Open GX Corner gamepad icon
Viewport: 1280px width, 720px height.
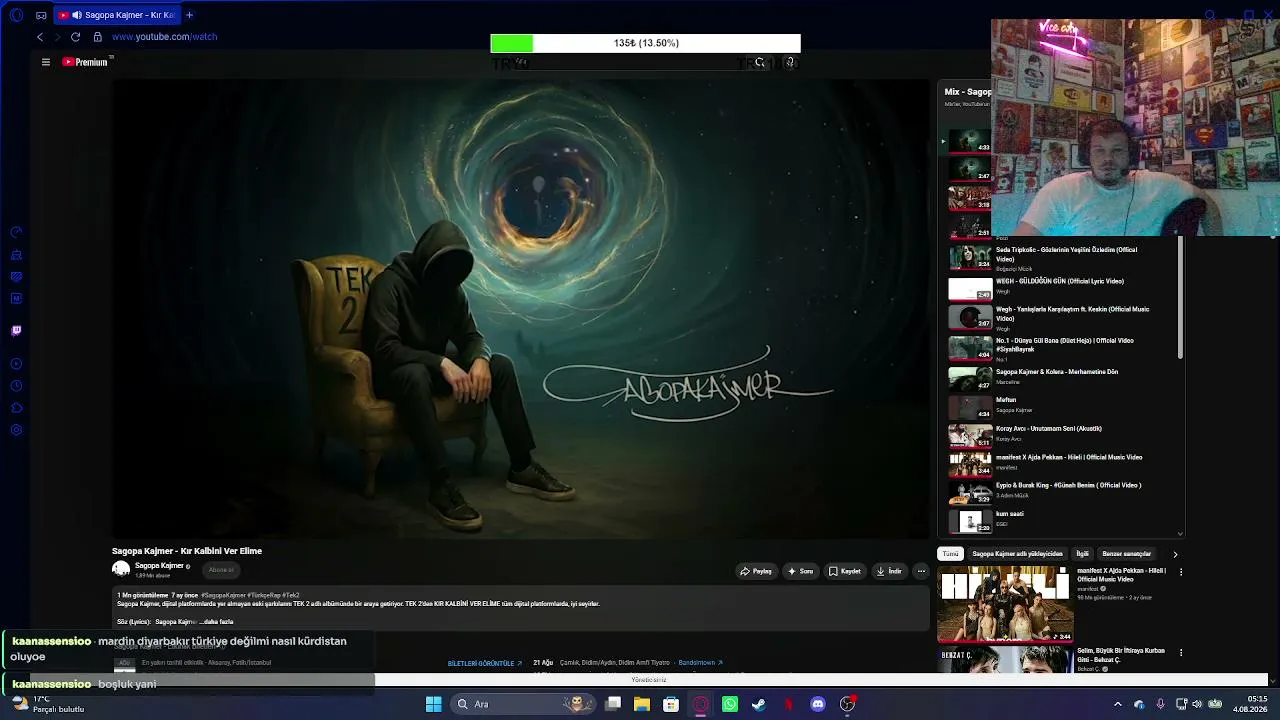tap(41, 15)
